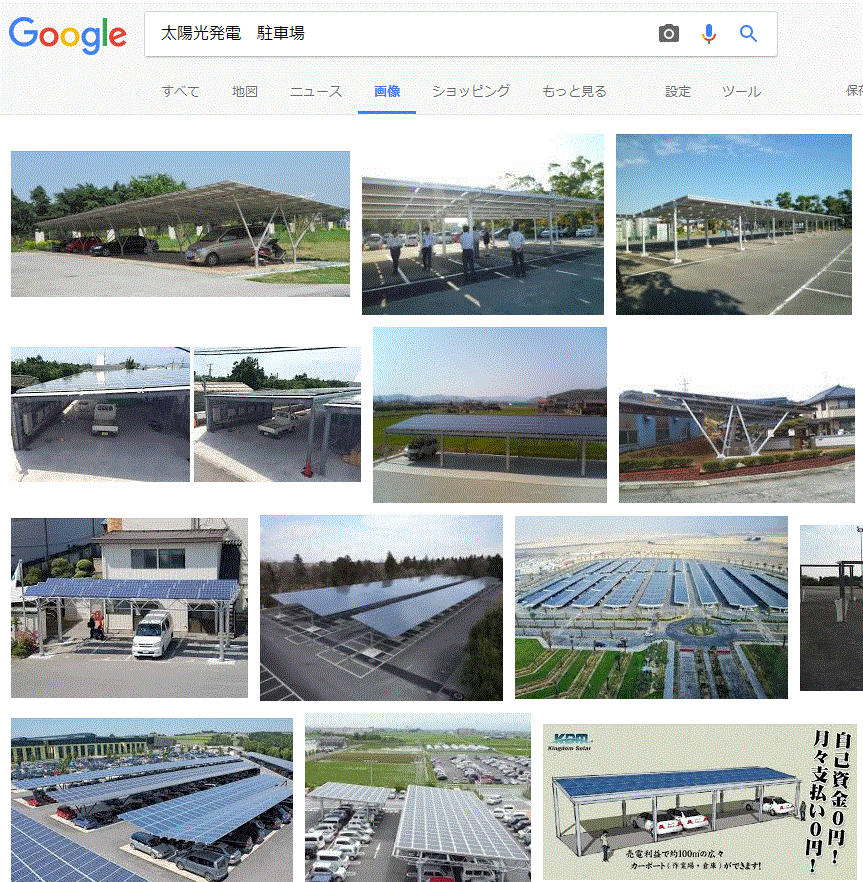Click the Google logo

pyautogui.click(x=68, y=35)
